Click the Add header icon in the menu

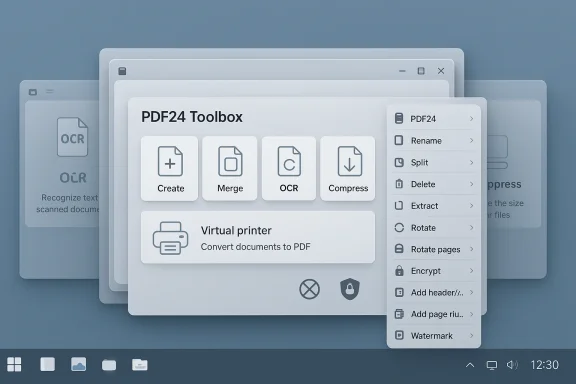(x=399, y=292)
